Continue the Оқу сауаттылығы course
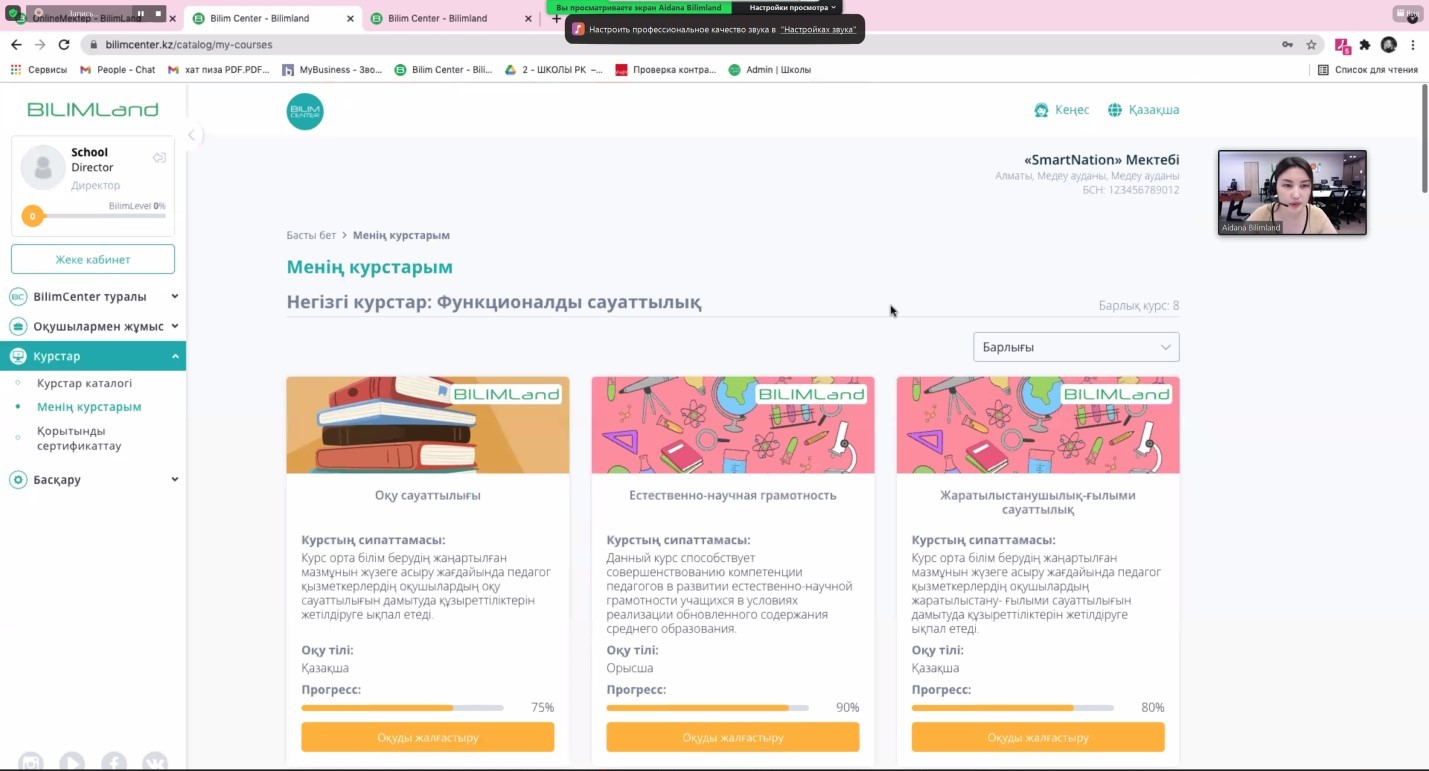 pos(428,737)
